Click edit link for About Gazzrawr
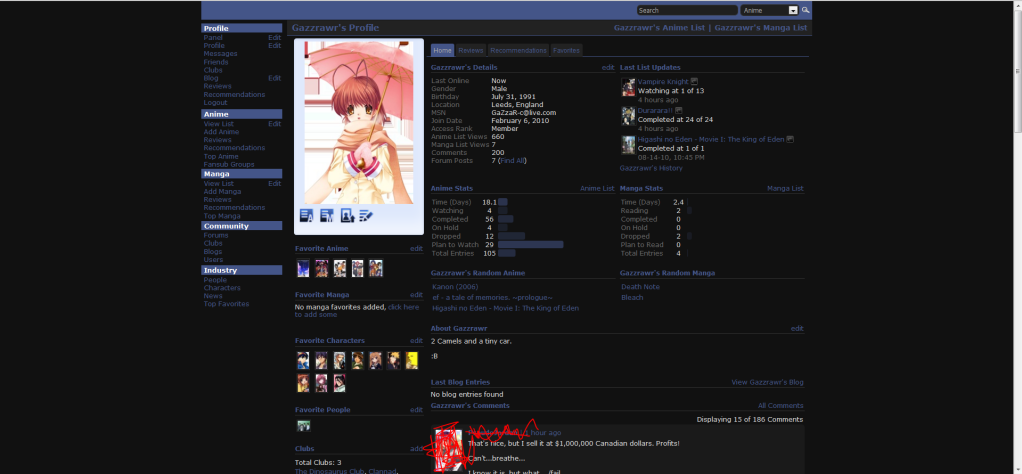 click(x=797, y=329)
